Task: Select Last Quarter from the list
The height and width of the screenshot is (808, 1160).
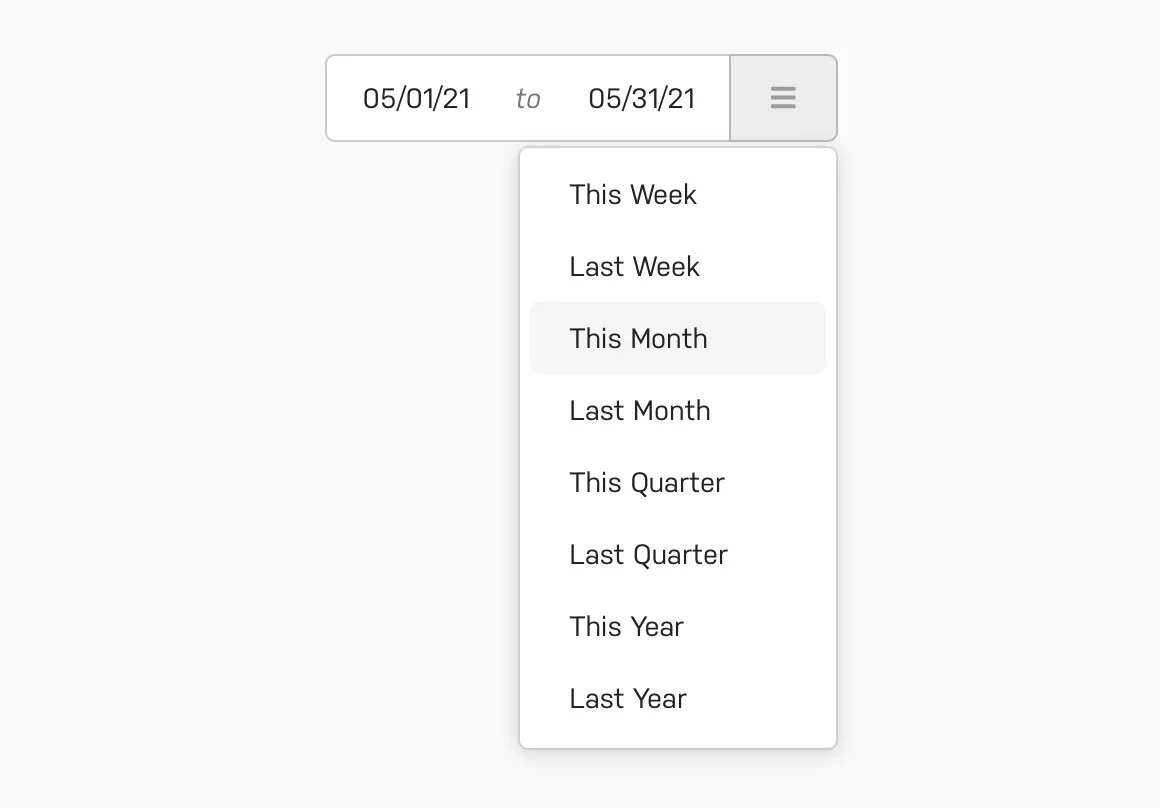Action: pos(648,554)
